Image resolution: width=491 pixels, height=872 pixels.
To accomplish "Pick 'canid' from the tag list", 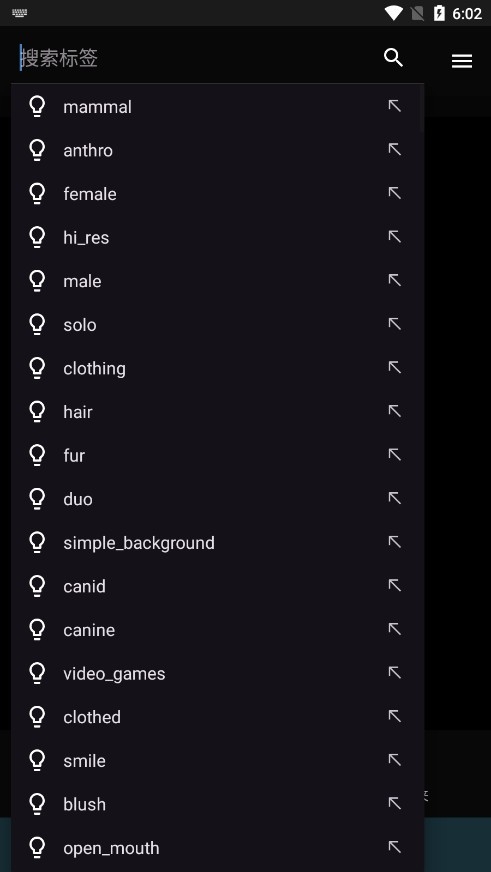I will [x=217, y=586].
